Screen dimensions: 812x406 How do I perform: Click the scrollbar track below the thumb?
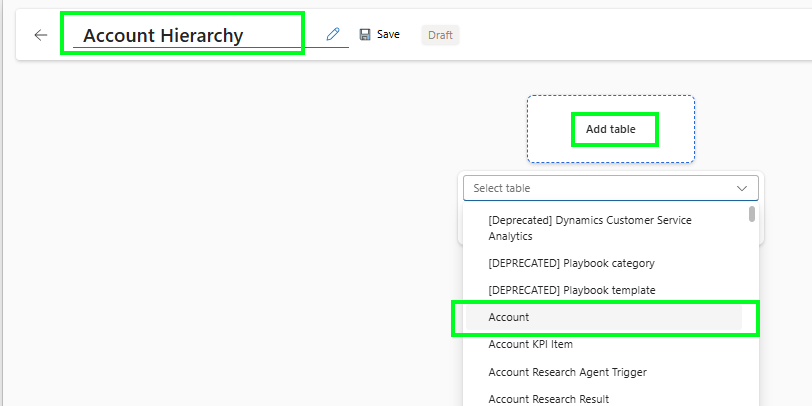tap(752, 320)
